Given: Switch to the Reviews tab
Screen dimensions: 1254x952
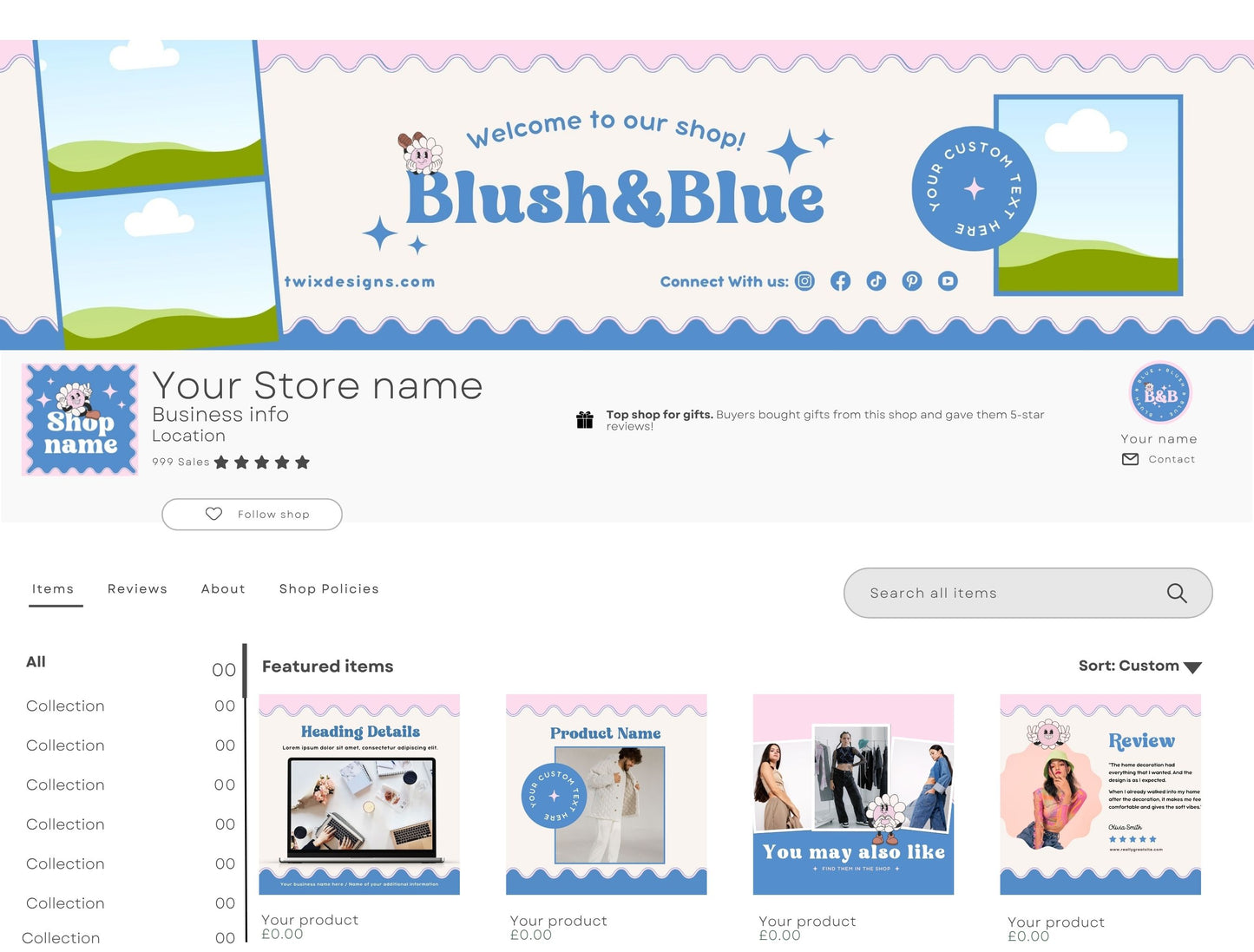Looking at the screenshot, I should 137,588.
